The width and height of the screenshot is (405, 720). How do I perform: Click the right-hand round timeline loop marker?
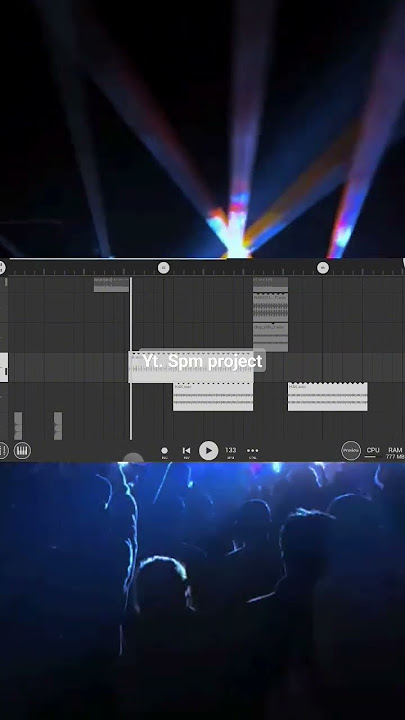click(323, 268)
